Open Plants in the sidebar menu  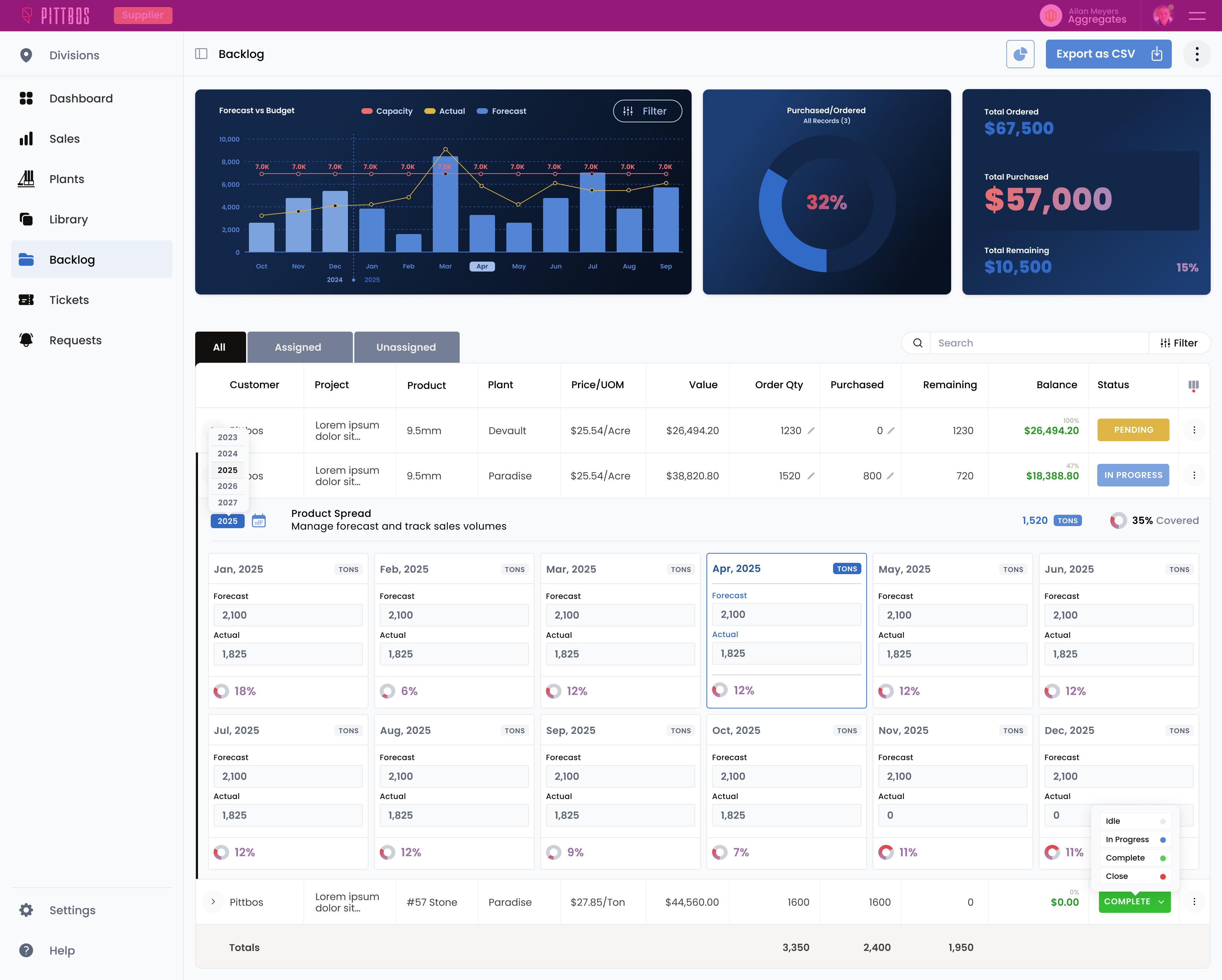point(66,179)
